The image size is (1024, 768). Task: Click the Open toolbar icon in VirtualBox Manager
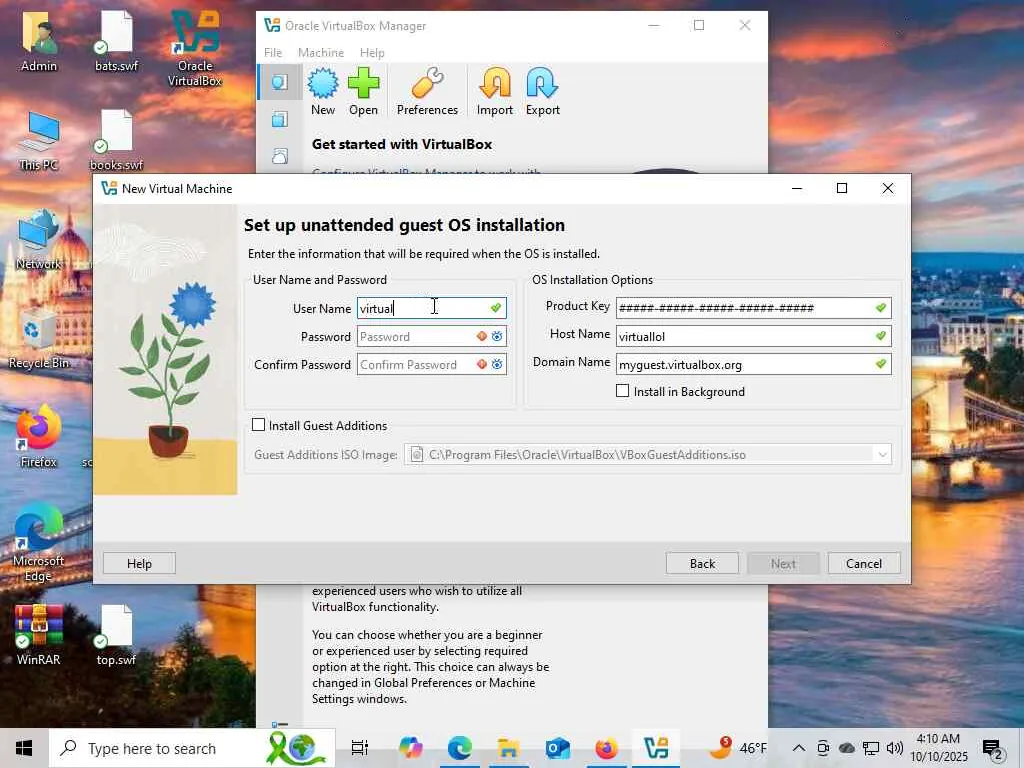point(363,92)
